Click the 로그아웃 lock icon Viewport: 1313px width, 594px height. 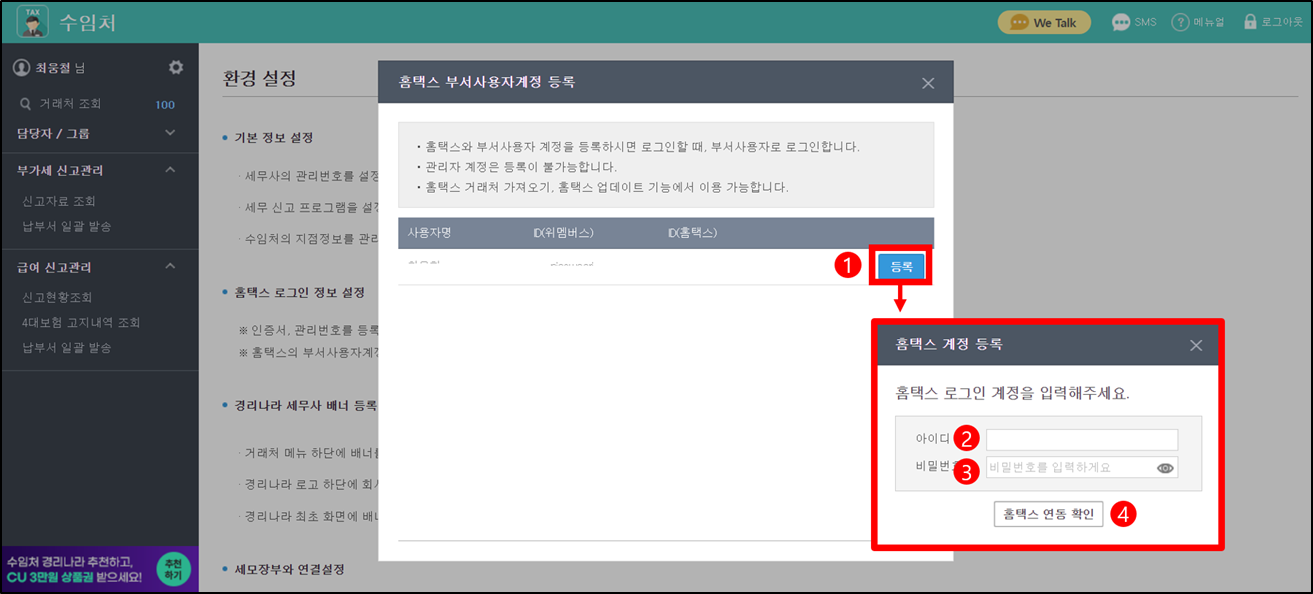click(x=1249, y=22)
